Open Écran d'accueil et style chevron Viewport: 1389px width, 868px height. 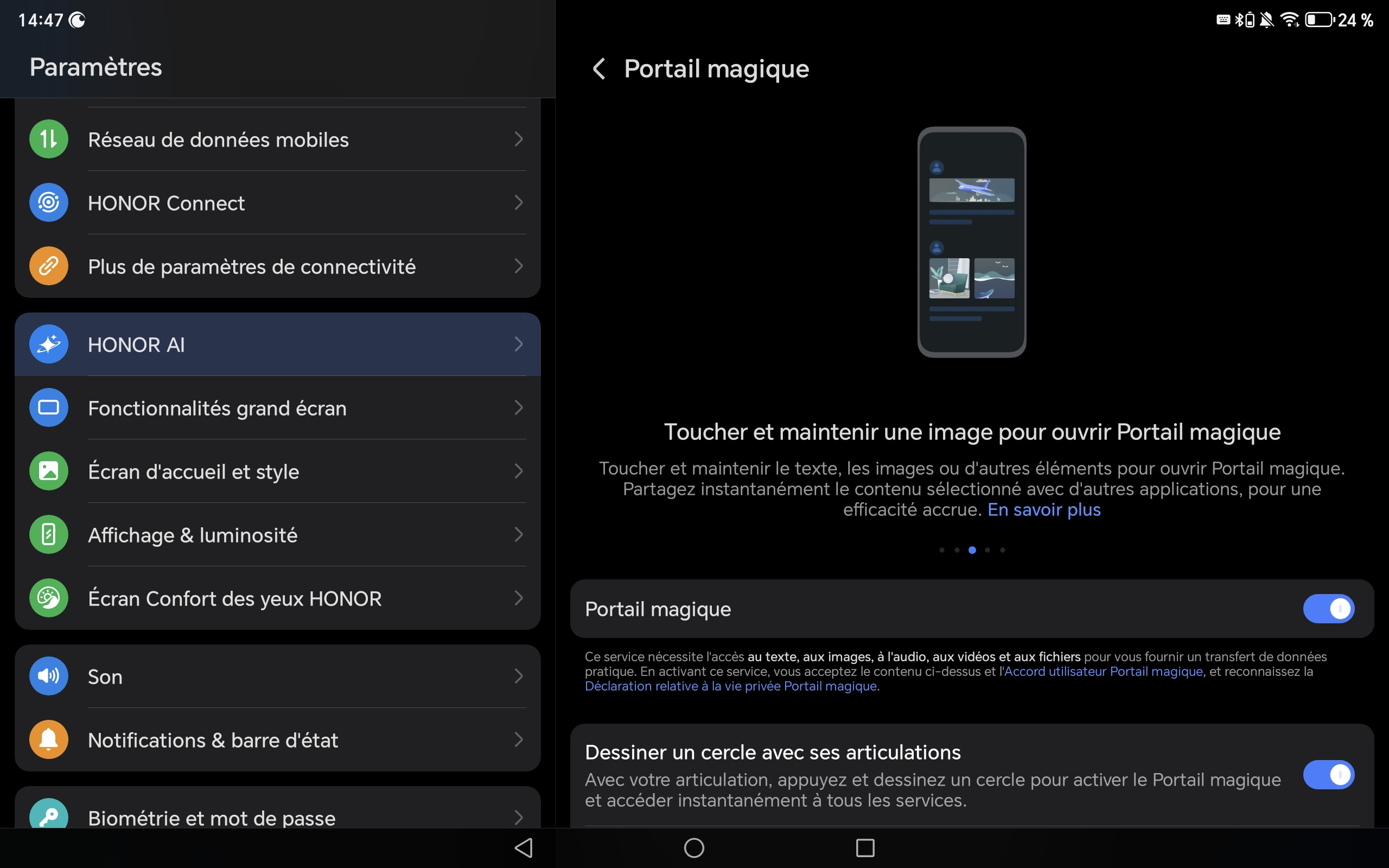[x=518, y=471]
